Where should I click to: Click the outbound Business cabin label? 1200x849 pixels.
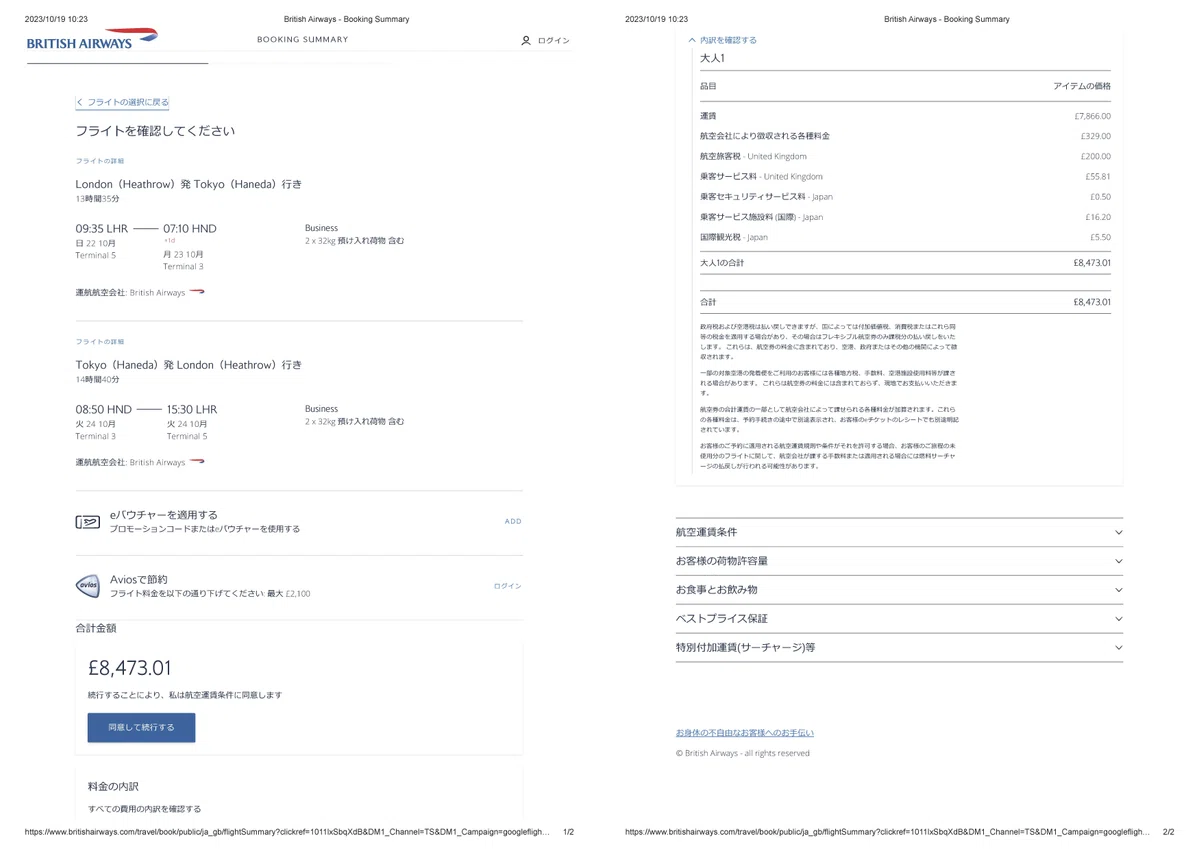tap(321, 228)
